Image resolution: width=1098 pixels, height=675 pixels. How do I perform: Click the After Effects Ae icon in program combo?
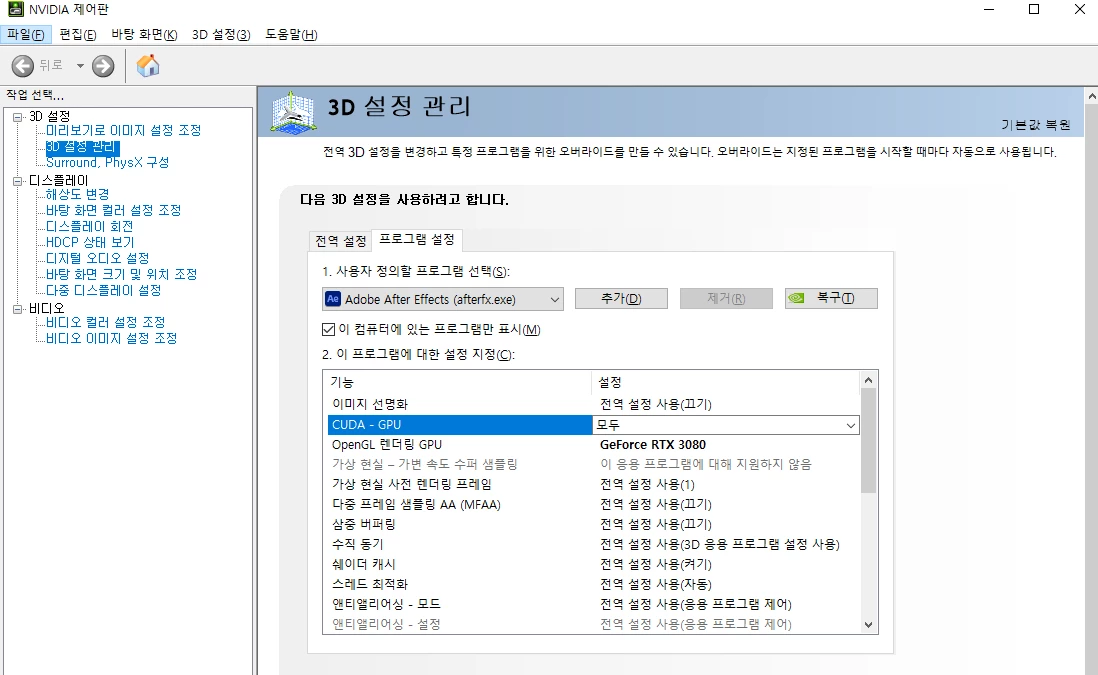[x=333, y=299]
